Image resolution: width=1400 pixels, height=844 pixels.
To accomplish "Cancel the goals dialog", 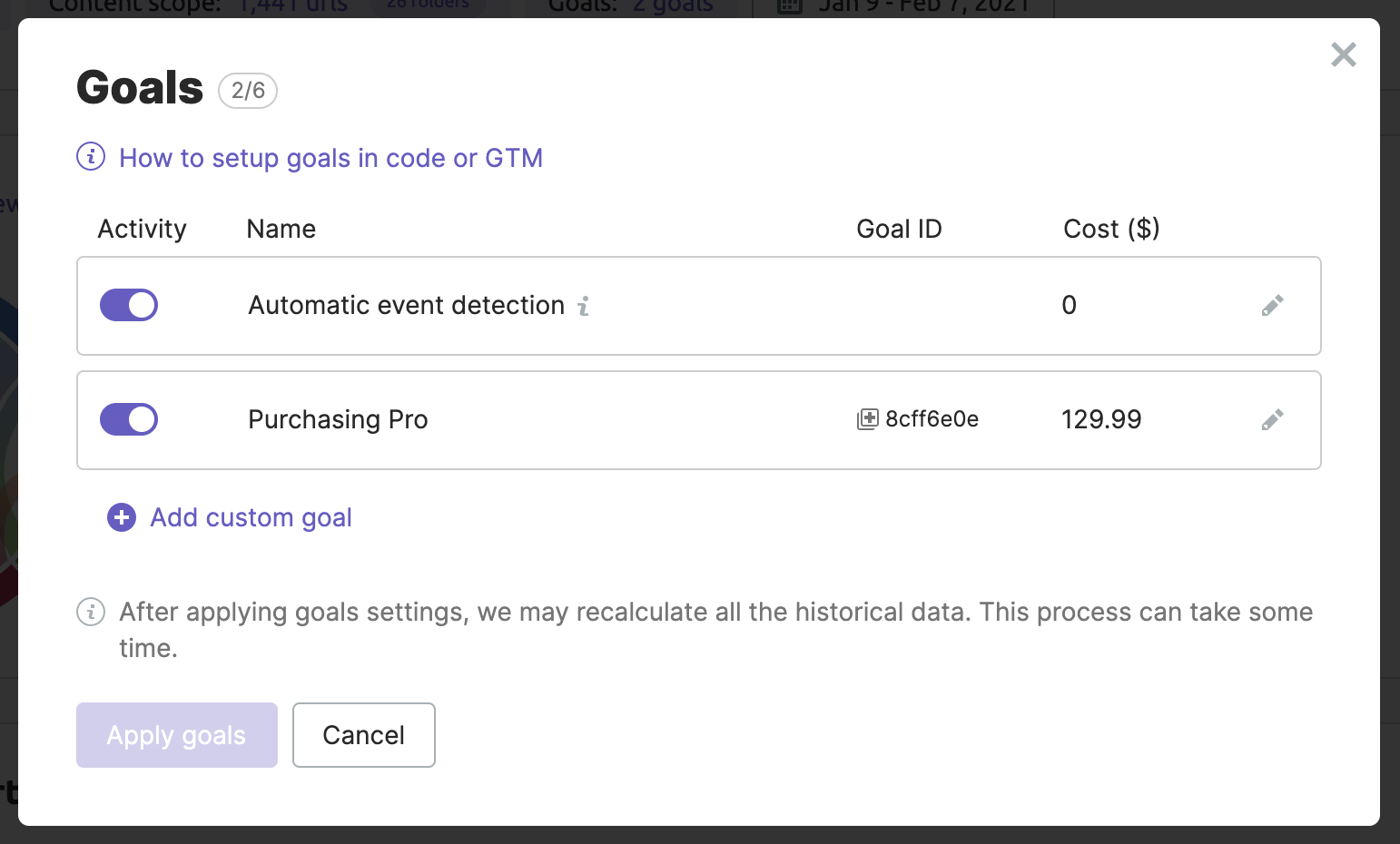I will click(363, 735).
